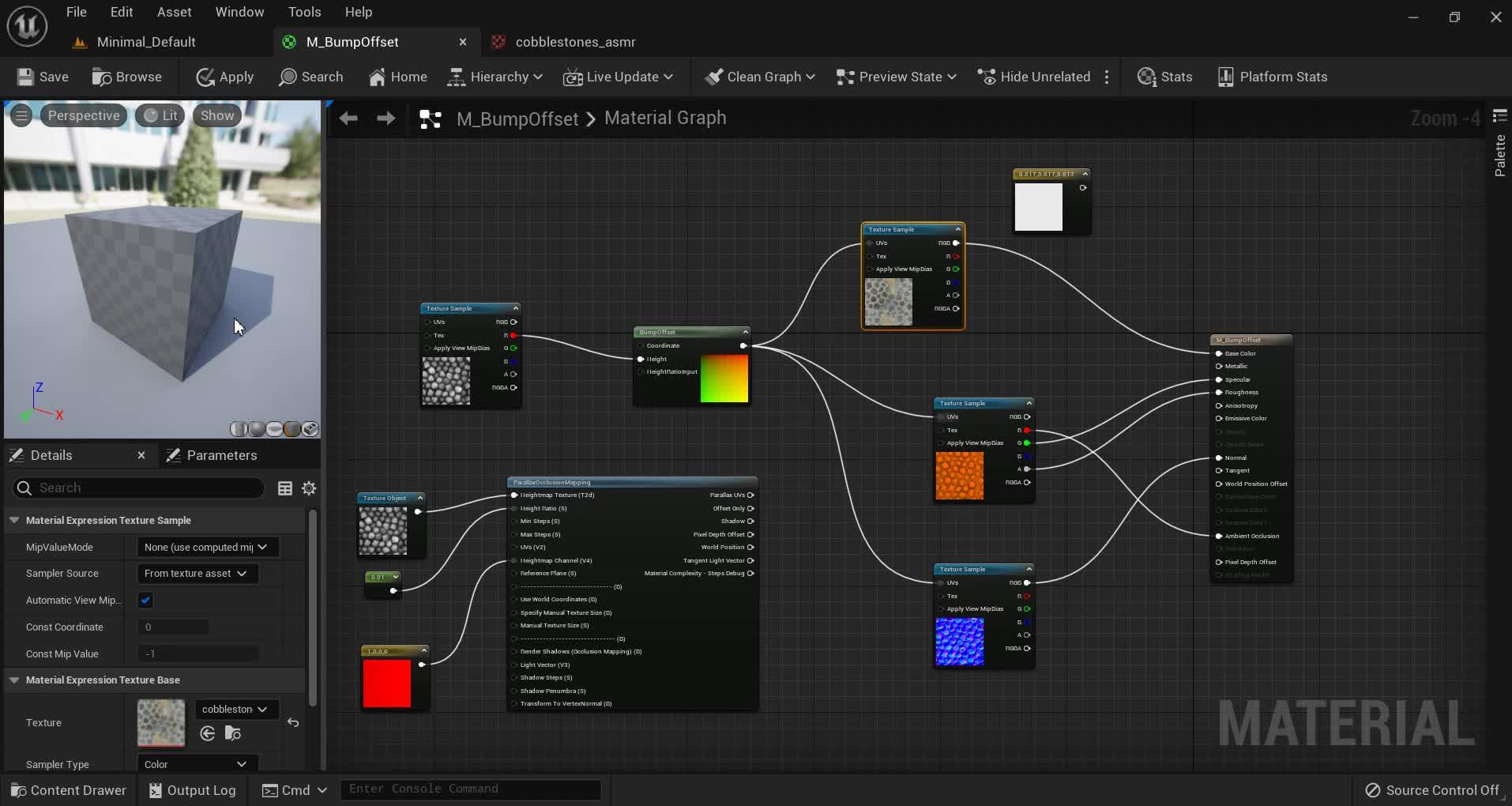
Task: Open the Output Log
Action: pyautogui.click(x=191, y=789)
